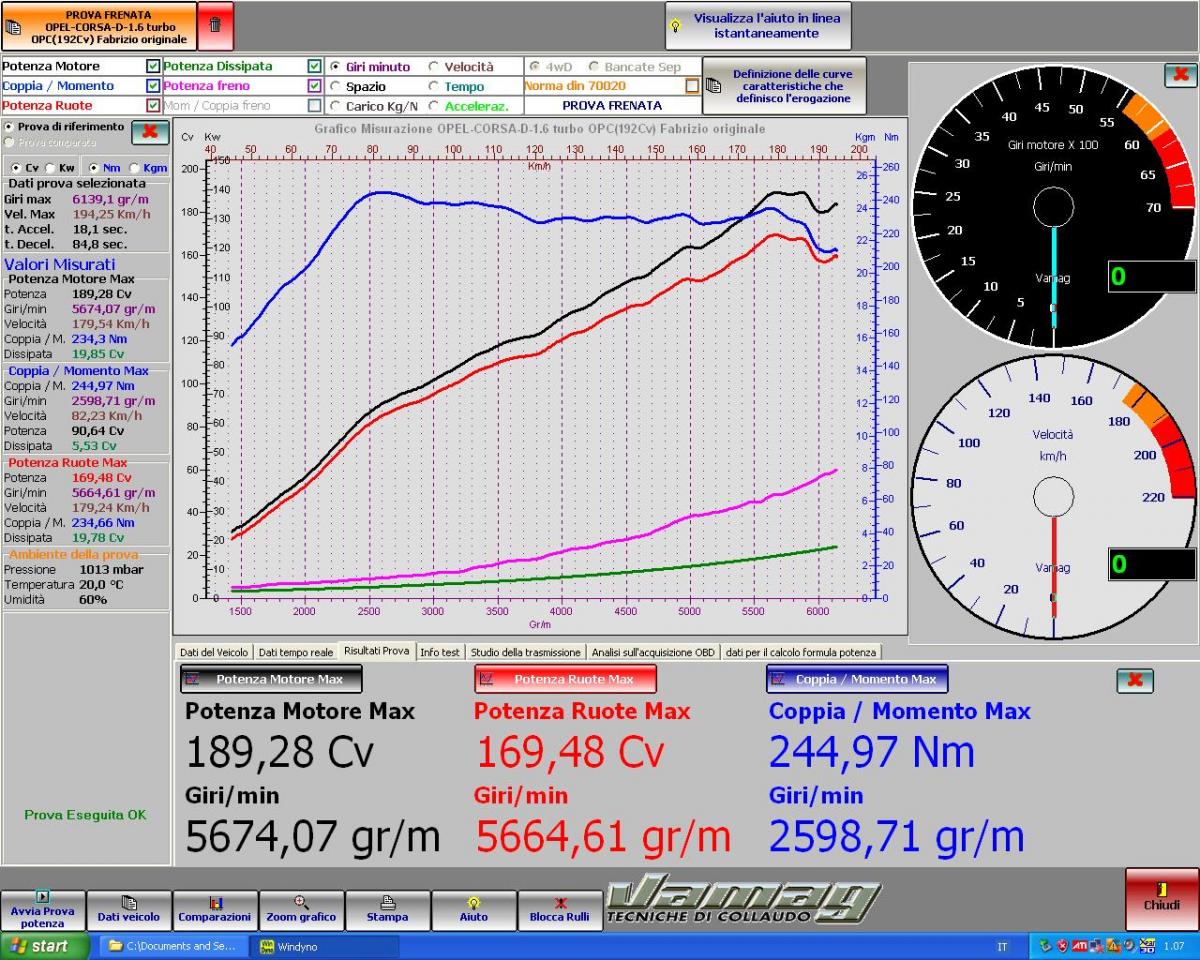1200x960 pixels.
Task: Click Prova Eseguita OK status text
Action: click(85, 815)
